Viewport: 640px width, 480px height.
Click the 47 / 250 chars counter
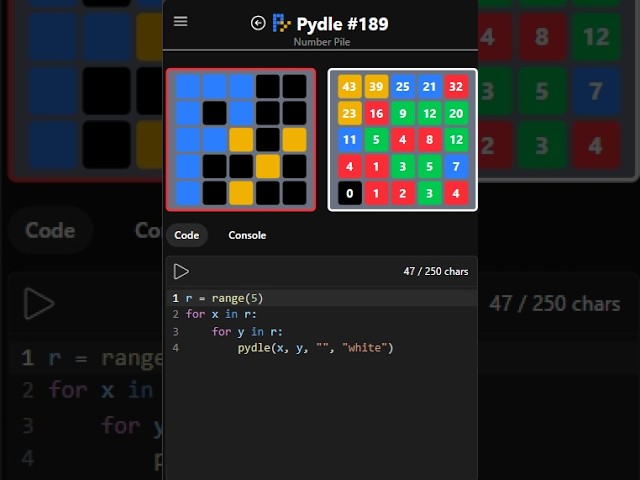[436, 271]
